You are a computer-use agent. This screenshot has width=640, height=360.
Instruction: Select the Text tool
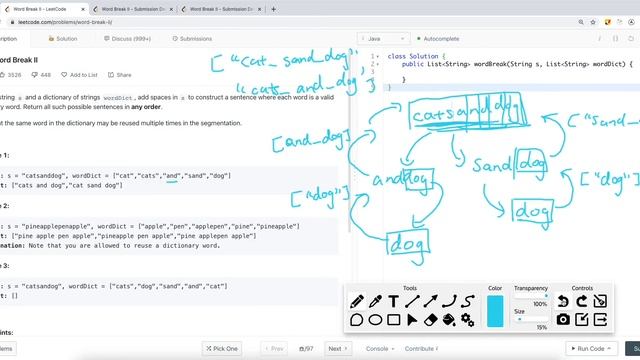pos(393,301)
